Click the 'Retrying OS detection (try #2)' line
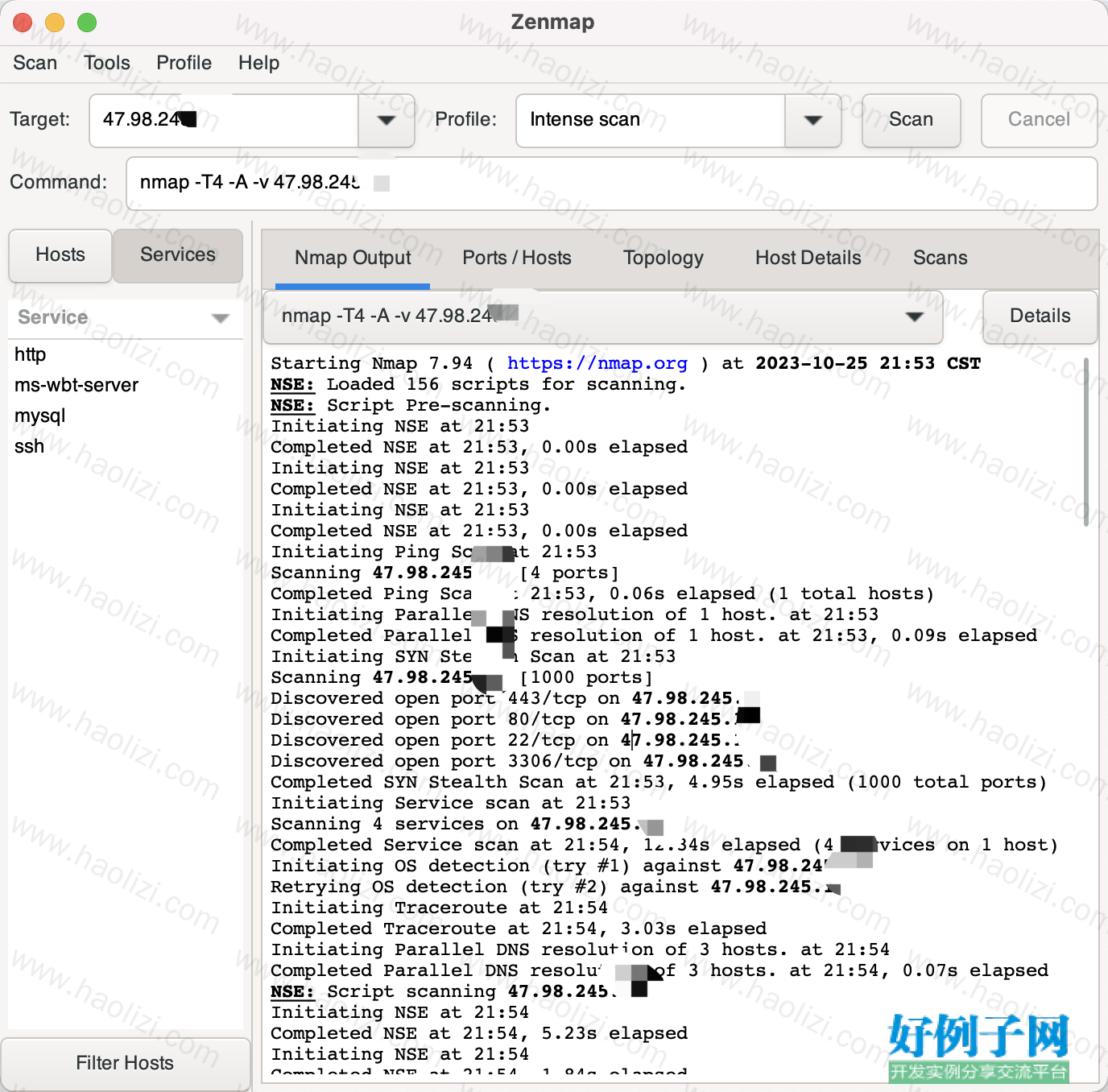Image resolution: width=1108 pixels, height=1092 pixels. pos(556,887)
